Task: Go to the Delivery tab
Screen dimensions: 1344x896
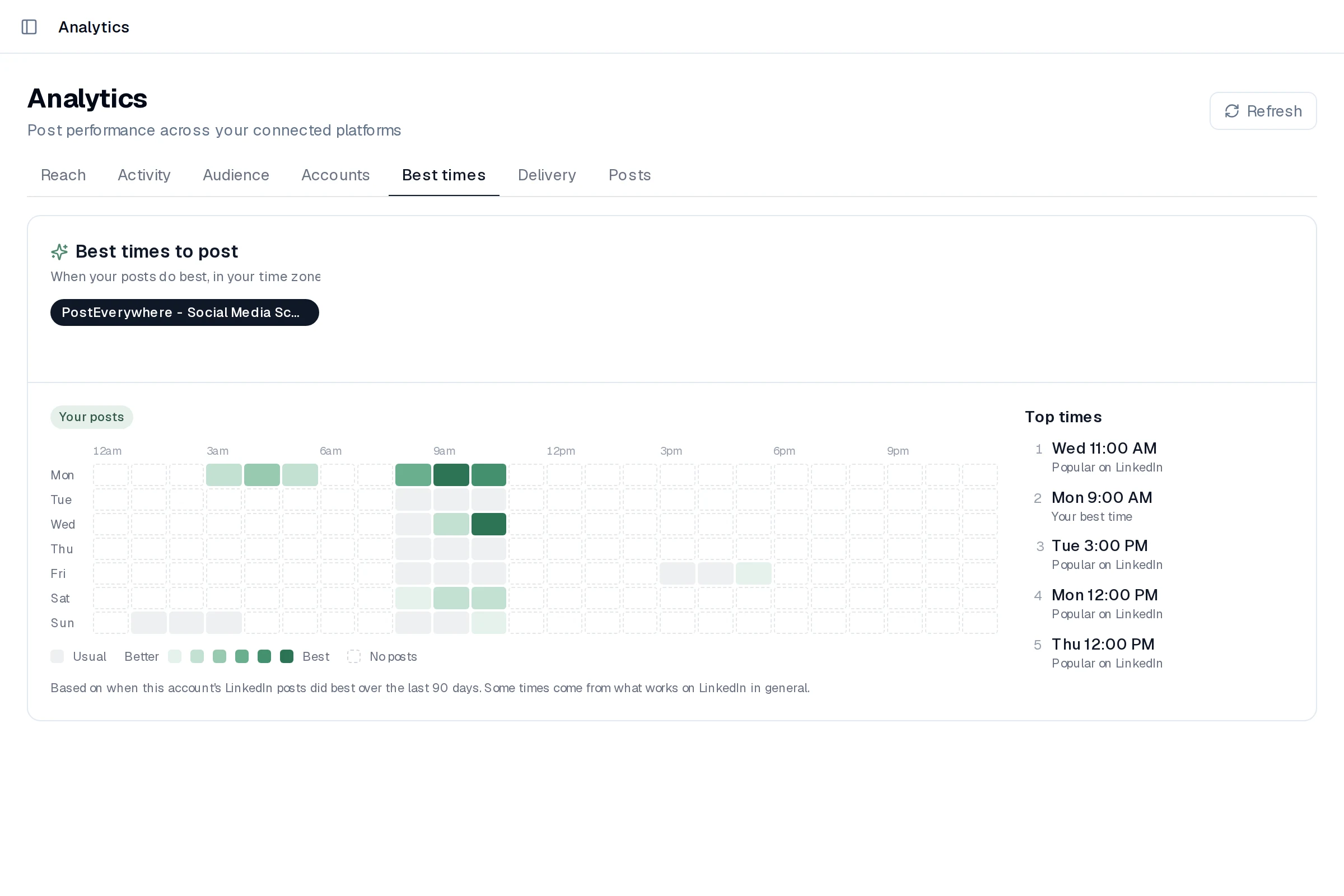Action: click(547, 175)
